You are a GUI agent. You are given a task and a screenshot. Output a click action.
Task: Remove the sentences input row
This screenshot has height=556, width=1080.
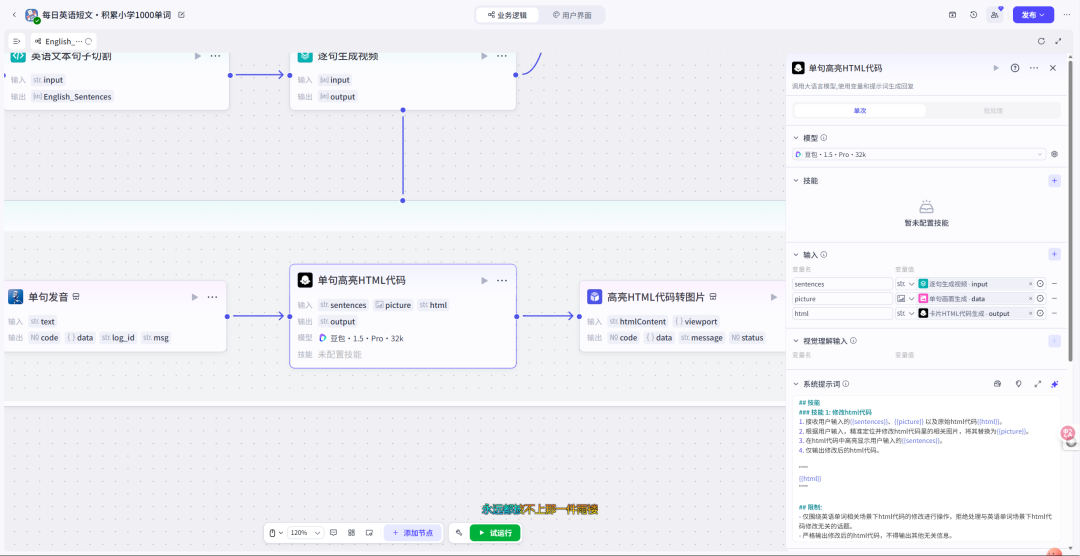coord(1054,284)
